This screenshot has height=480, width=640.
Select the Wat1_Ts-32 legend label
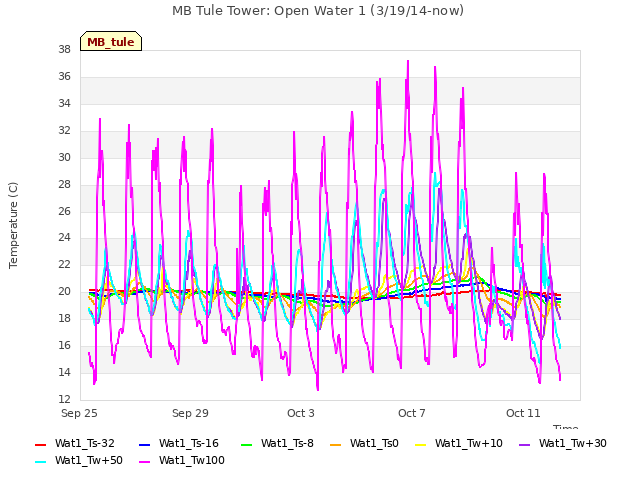click(85, 443)
